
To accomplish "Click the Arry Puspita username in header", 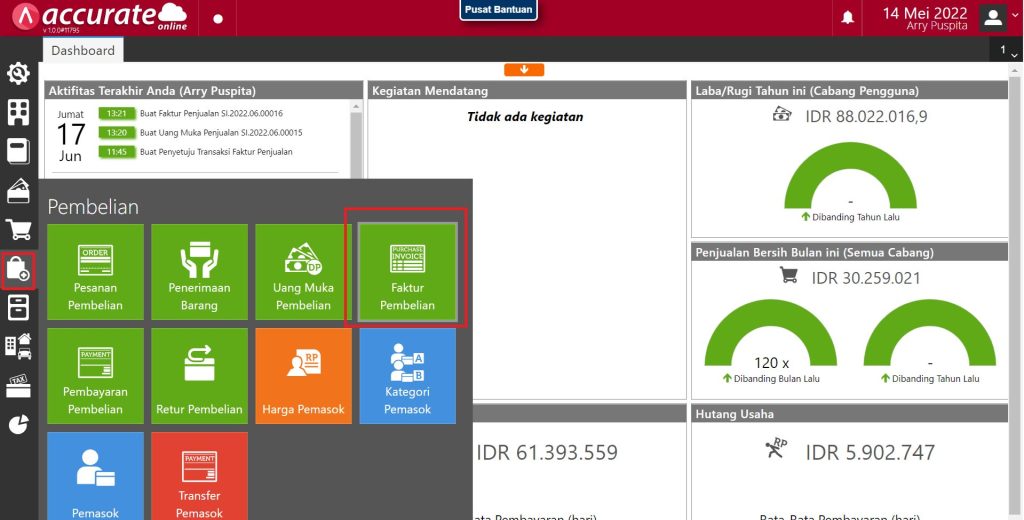I will pos(936,26).
